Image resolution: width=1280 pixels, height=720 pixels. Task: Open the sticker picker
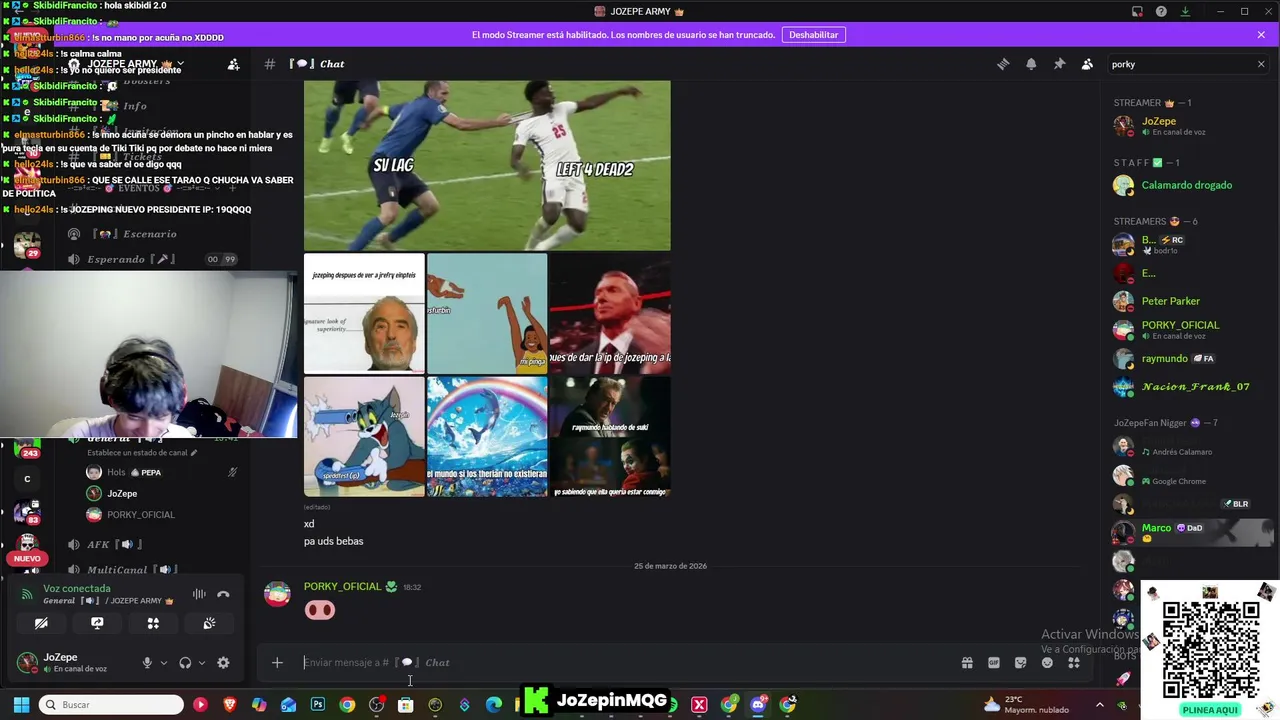[1020, 662]
